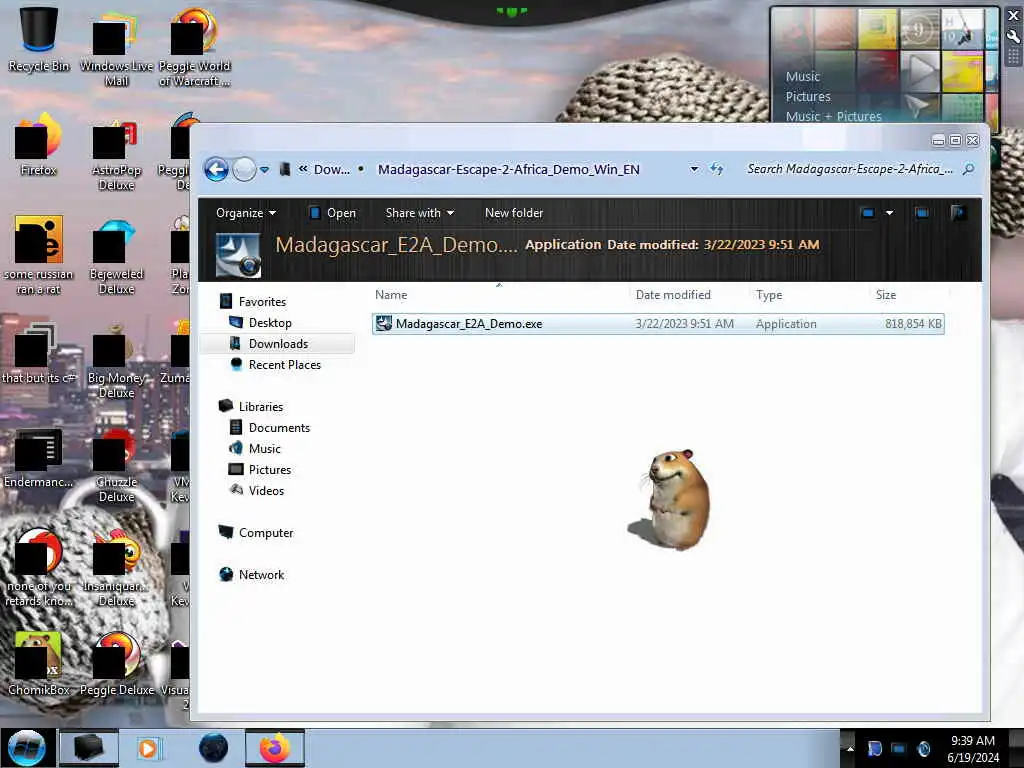Expand the view options dropdown arrow
This screenshot has width=1024, height=768.
point(889,213)
